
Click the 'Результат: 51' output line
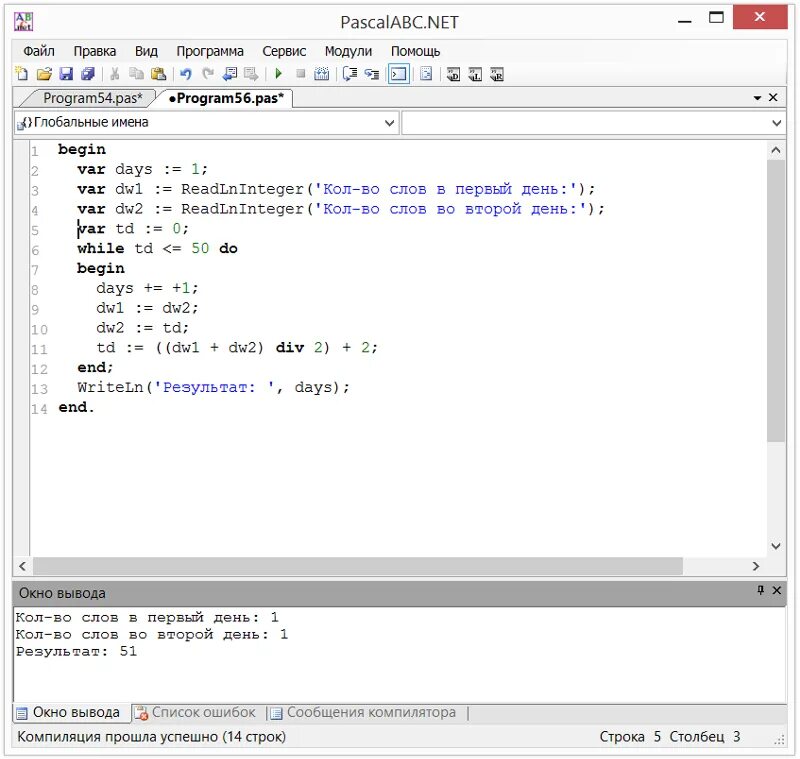pyautogui.click(x=77, y=651)
